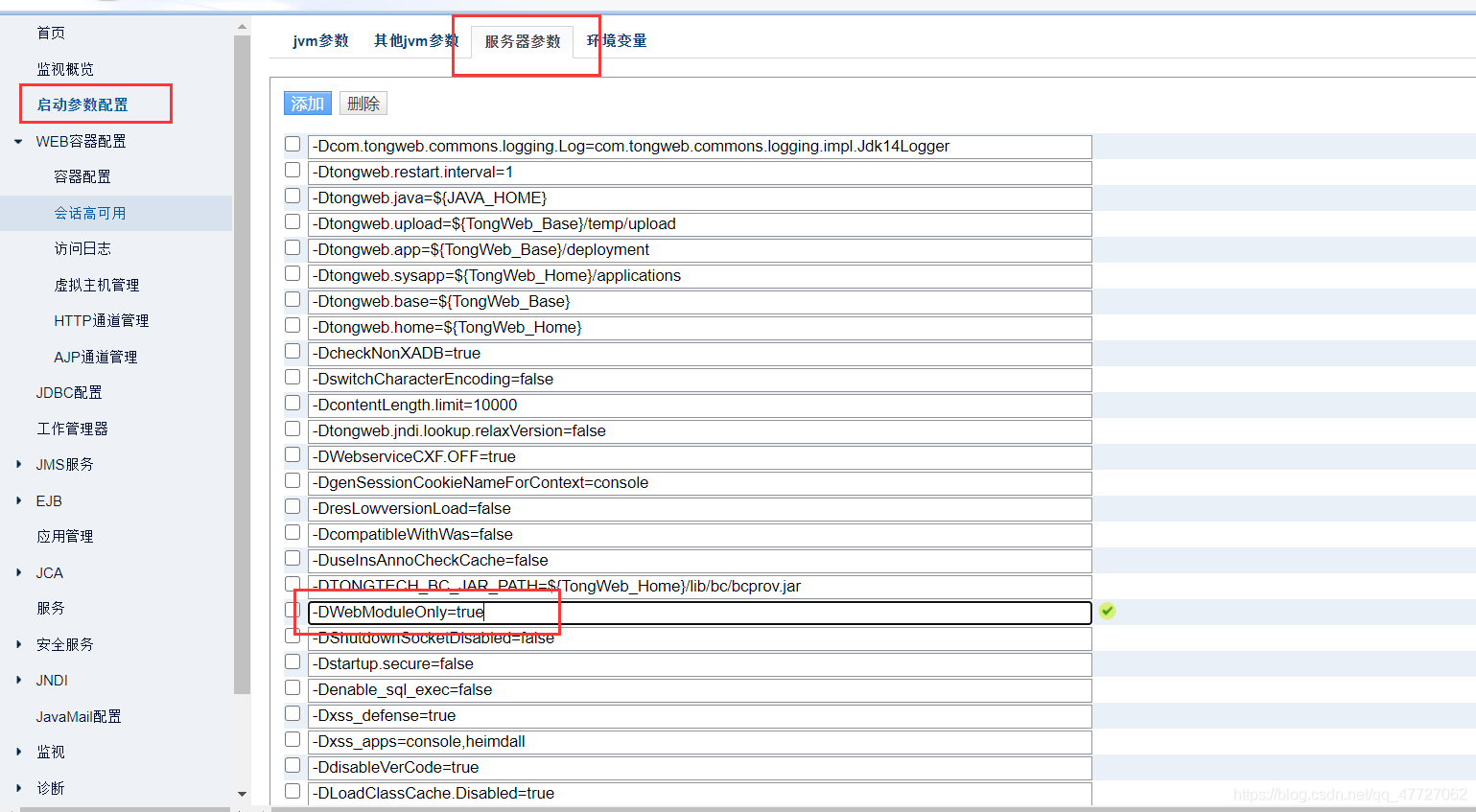Expand the EJB tree arrow
The height and width of the screenshot is (812, 1476).
(18, 500)
